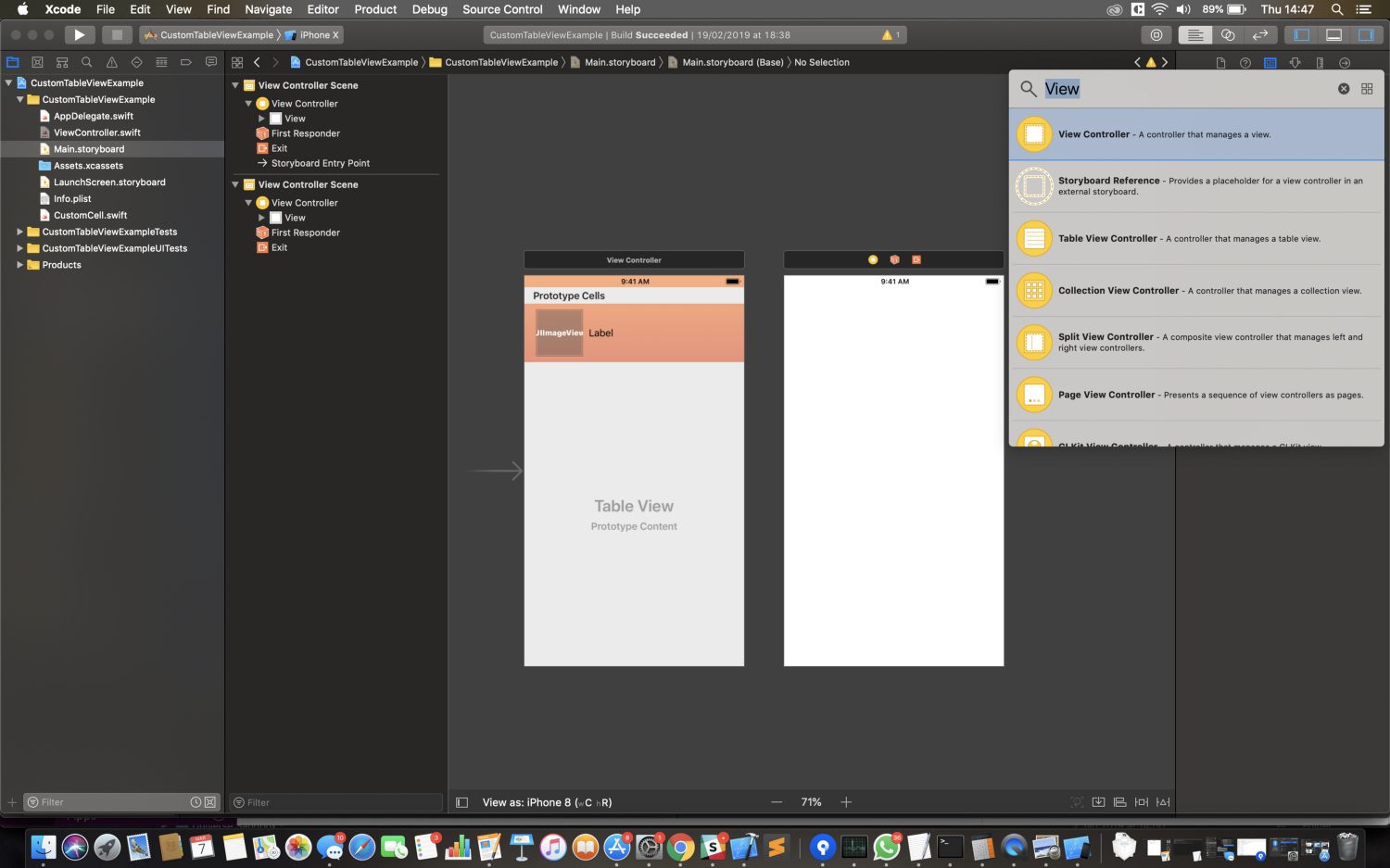
Task: Go back in editor history
Action: (257, 62)
